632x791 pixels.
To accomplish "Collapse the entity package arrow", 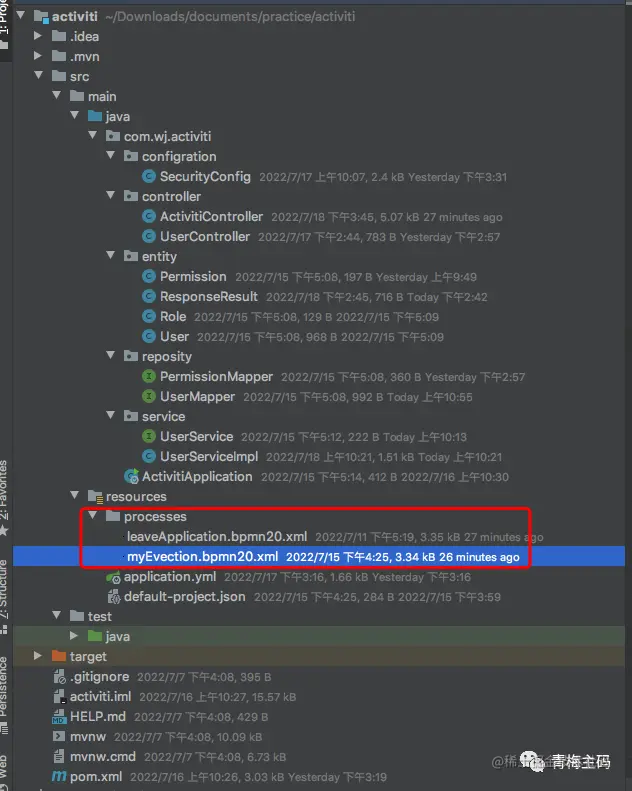I will click(111, 255).
